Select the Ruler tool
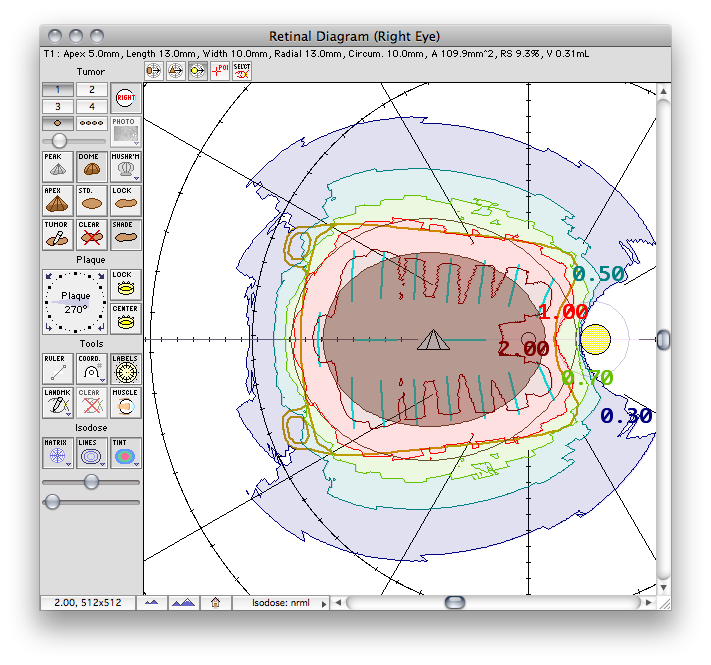Image resolution: width=711 pixels, height=665 pixels. 58,368
